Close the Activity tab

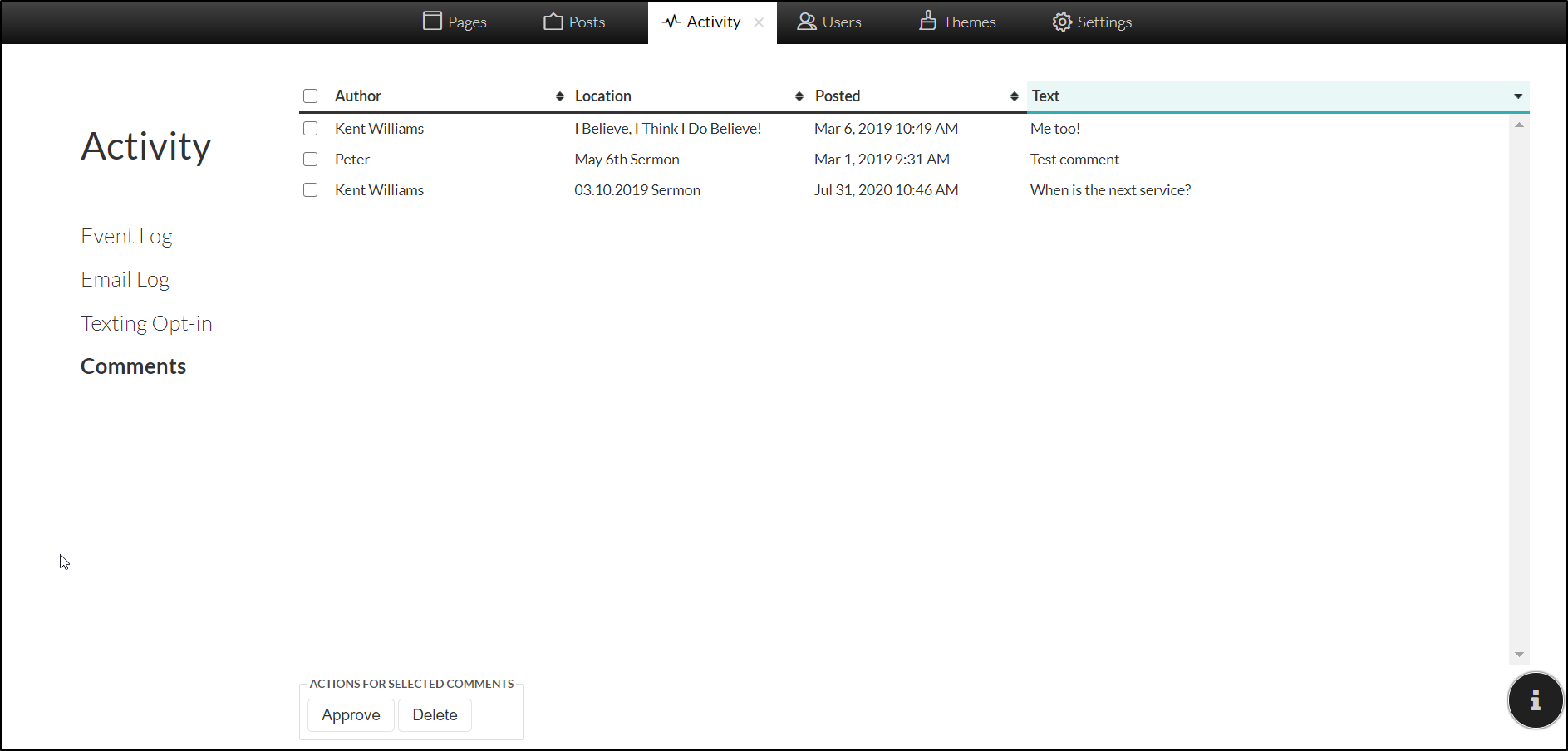[759, 22]
